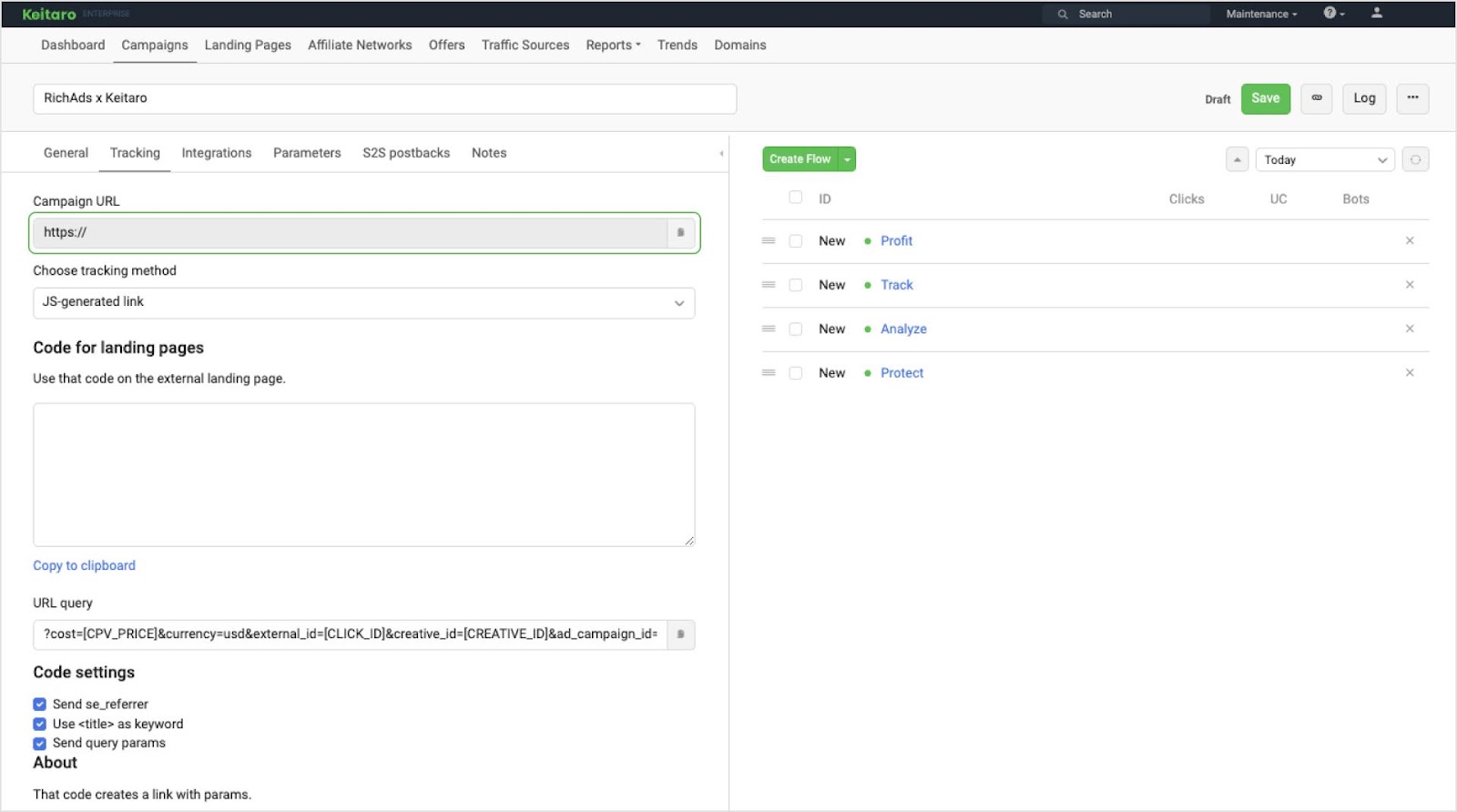Image resolution: width=1457 pixels, height=812 pixels.
Task: Uncheck Use <title> as keyword
Action: point(40,725)
